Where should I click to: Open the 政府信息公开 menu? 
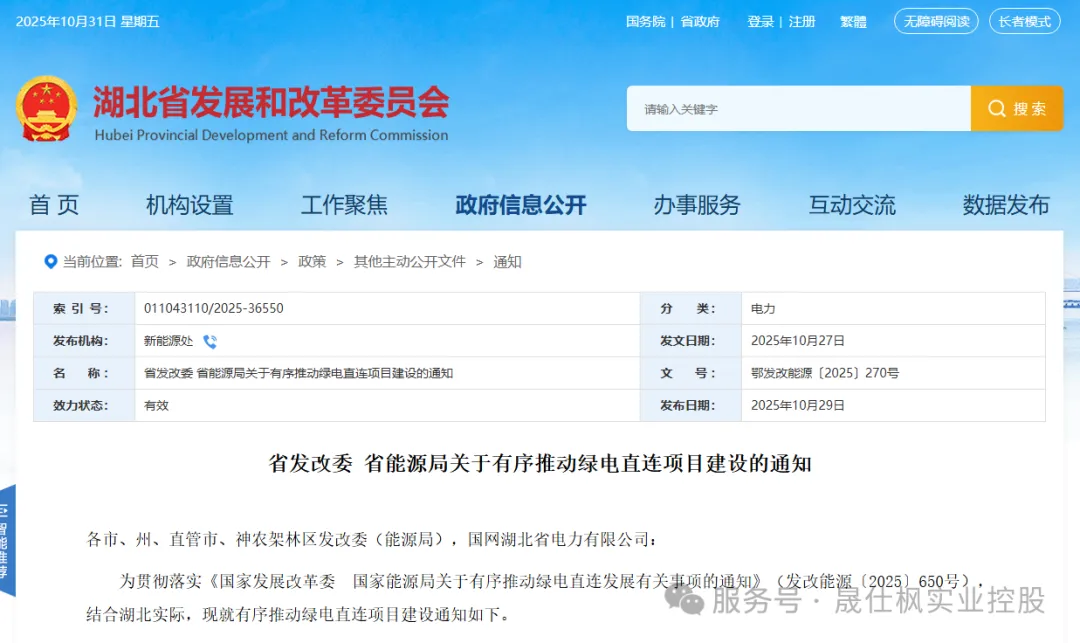coord(520,205)
